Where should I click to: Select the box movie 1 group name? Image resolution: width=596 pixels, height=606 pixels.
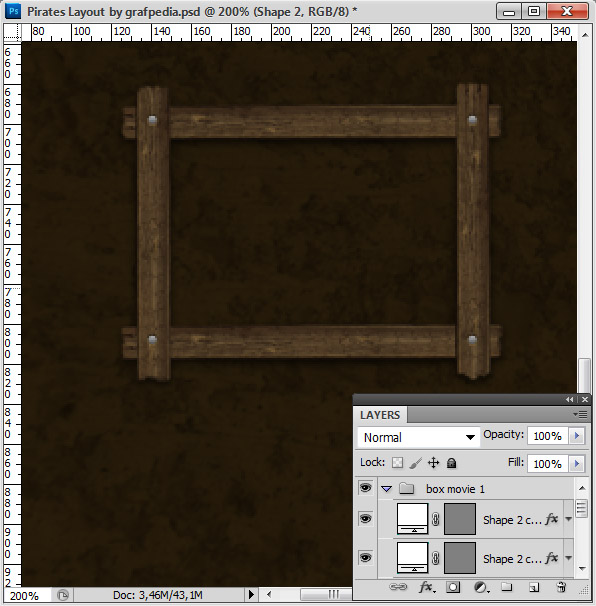(x=455, y=489)
